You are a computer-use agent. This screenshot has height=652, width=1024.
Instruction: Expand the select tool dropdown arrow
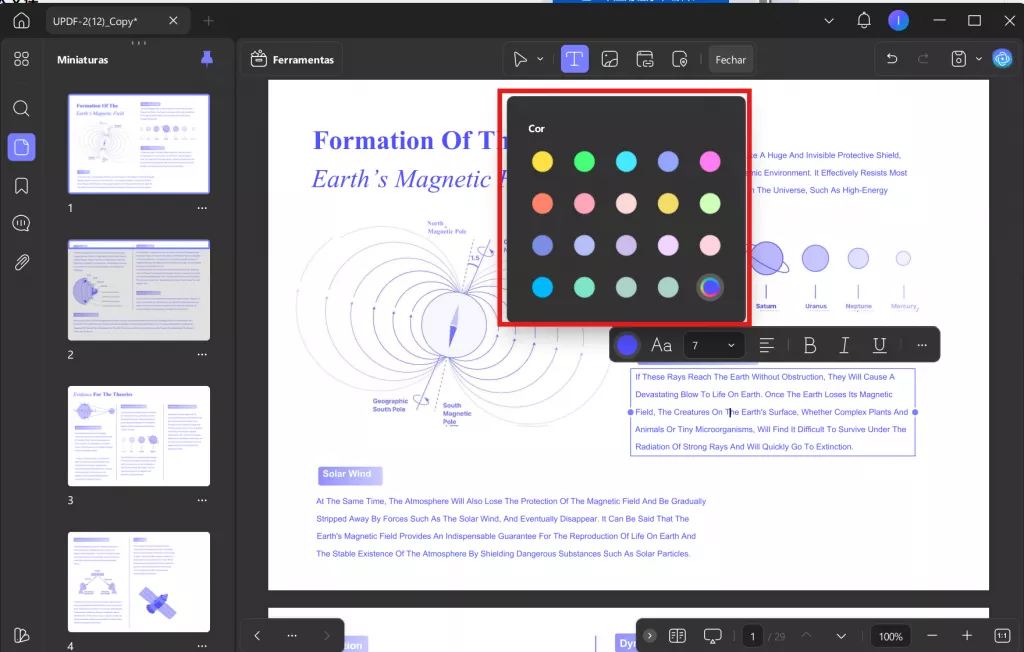[x=540, y=59]
